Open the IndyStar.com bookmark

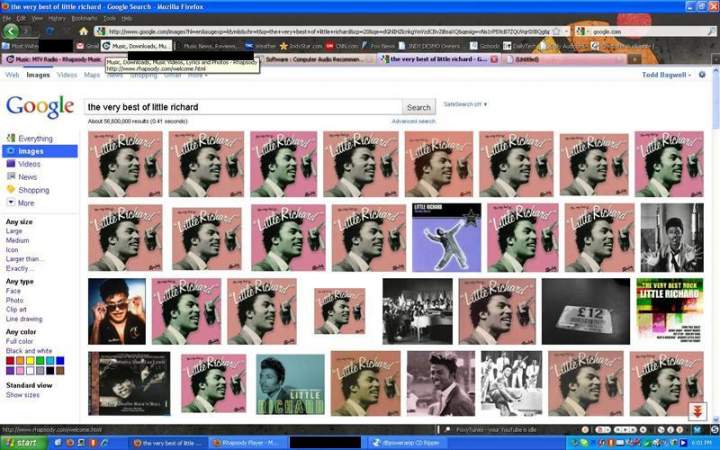click(x=301, y=45)
